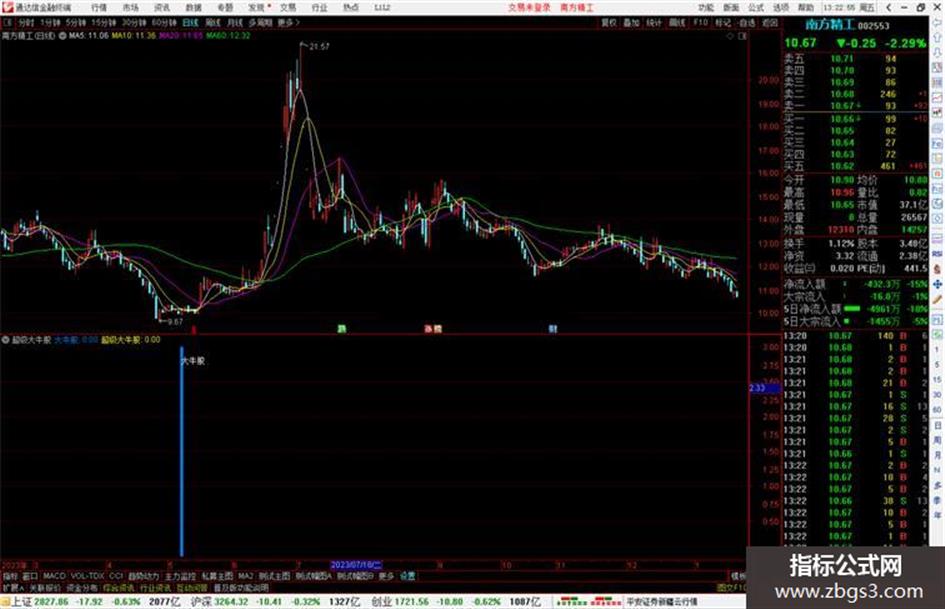Click the panel toggle icon at far left of period bar

[8, 22]
